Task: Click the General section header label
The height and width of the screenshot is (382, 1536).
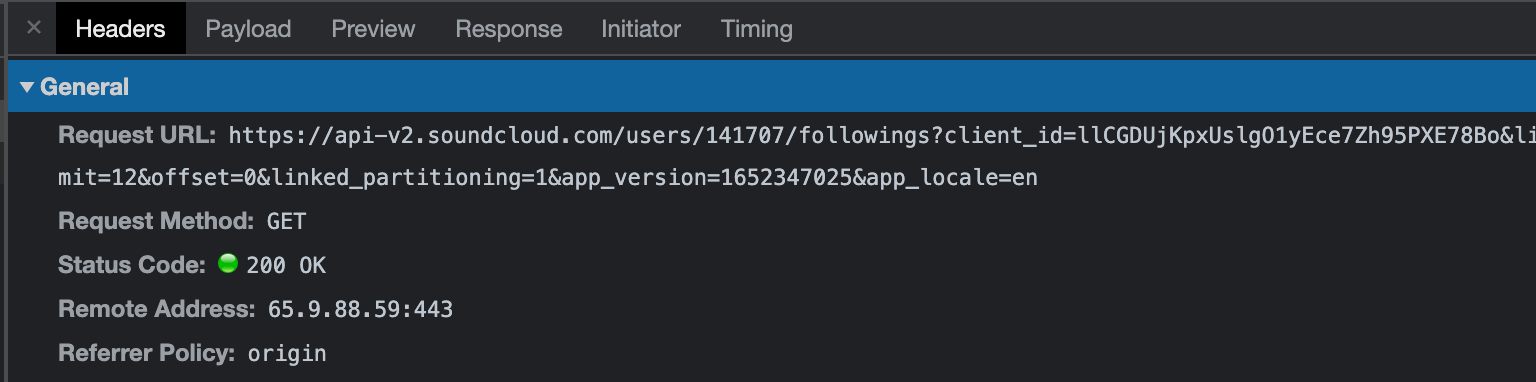Action: click(85, 88)
